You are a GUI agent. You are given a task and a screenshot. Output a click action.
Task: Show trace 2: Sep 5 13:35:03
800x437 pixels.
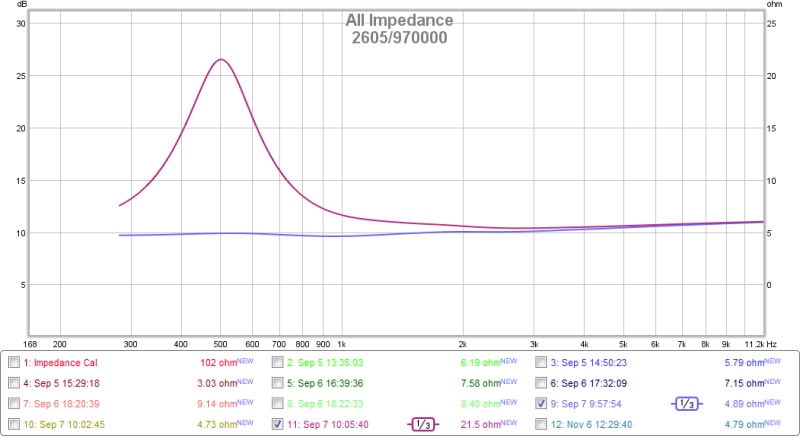pyautogui.click(x=279, y=362)
